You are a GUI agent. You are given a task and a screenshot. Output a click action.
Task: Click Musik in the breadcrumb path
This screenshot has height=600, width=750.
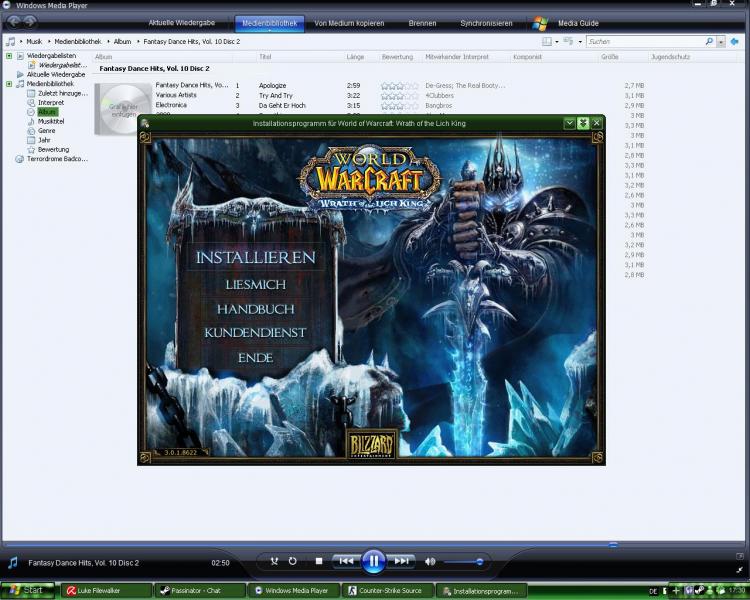point(34,42)
